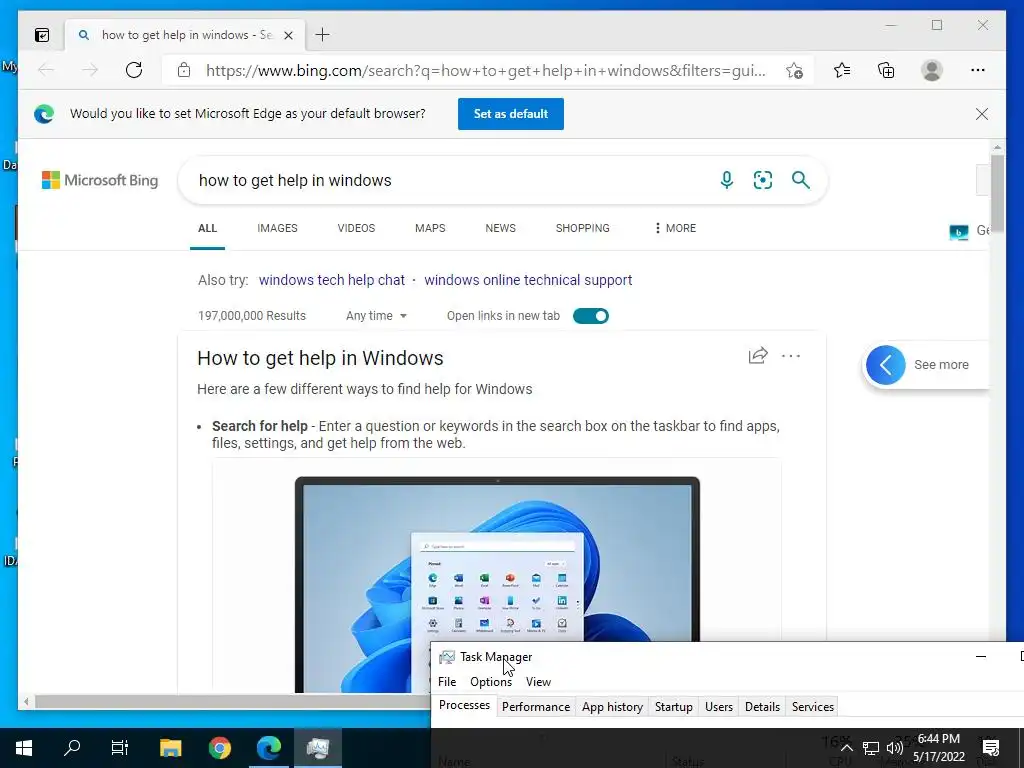The image size is (1024, 768).
Task: Switch to MAPS search tab
Action: tap(430, 228)
